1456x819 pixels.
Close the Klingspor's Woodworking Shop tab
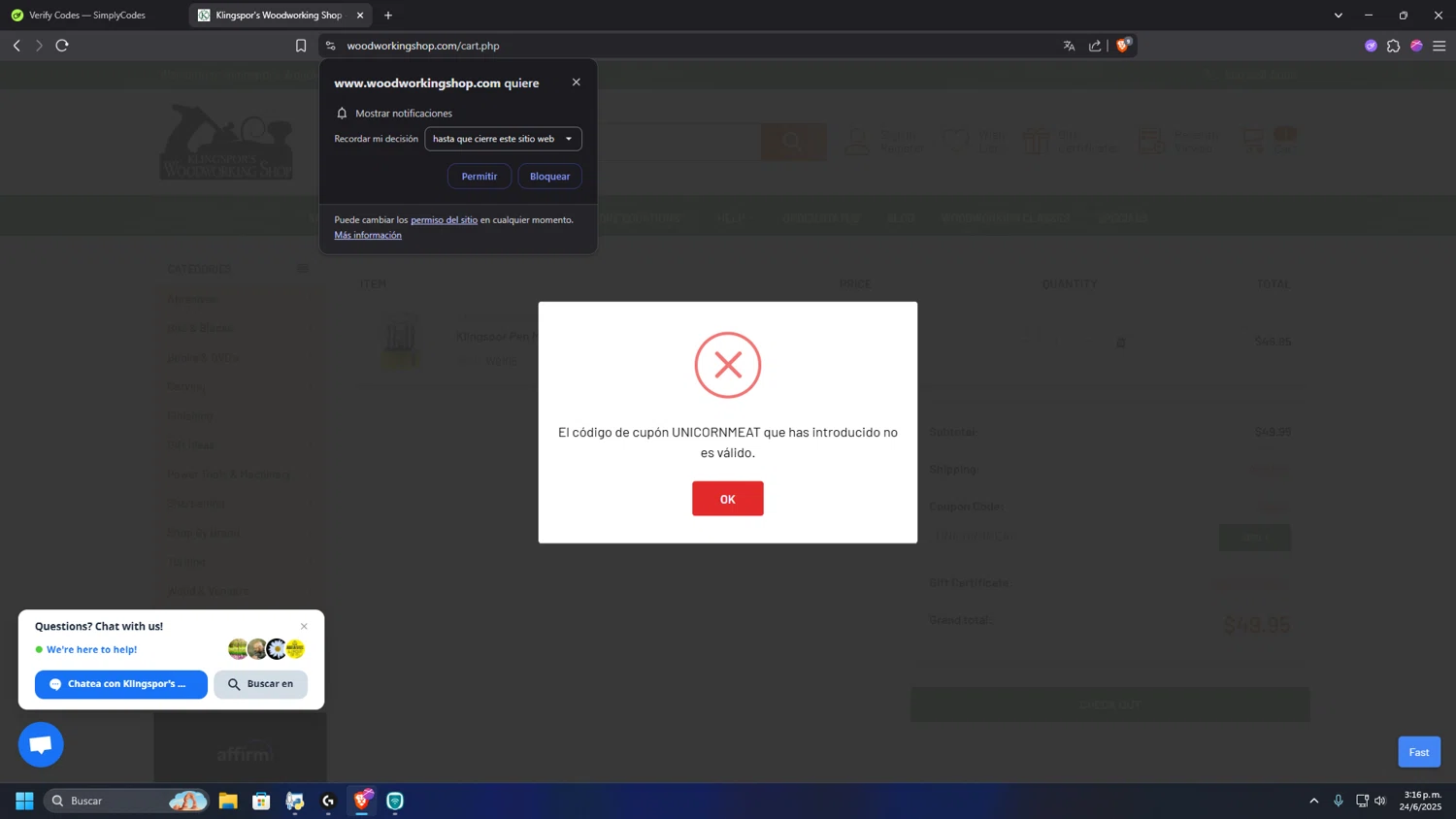tap(360, 16)
